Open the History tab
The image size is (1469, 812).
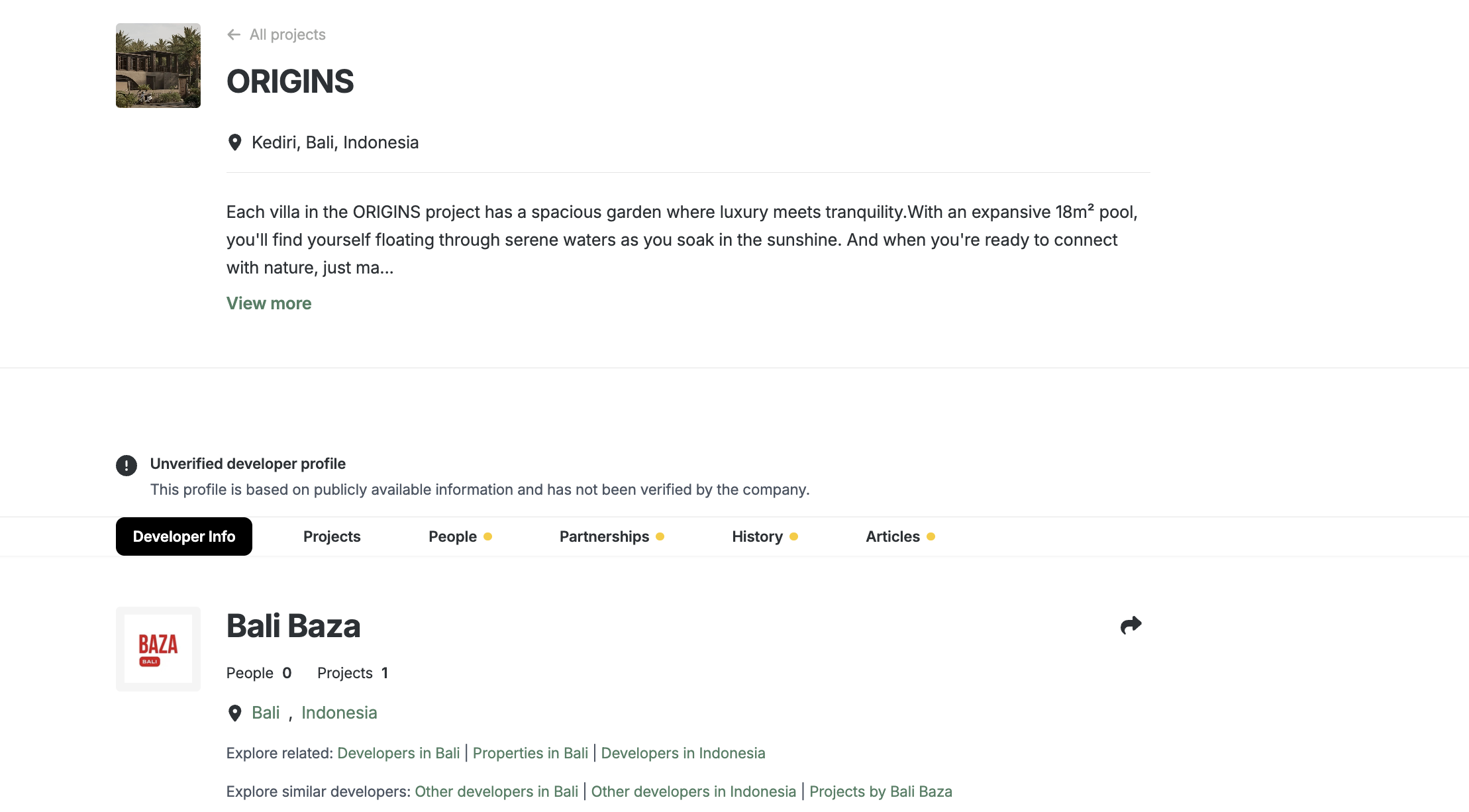[757, 536]
